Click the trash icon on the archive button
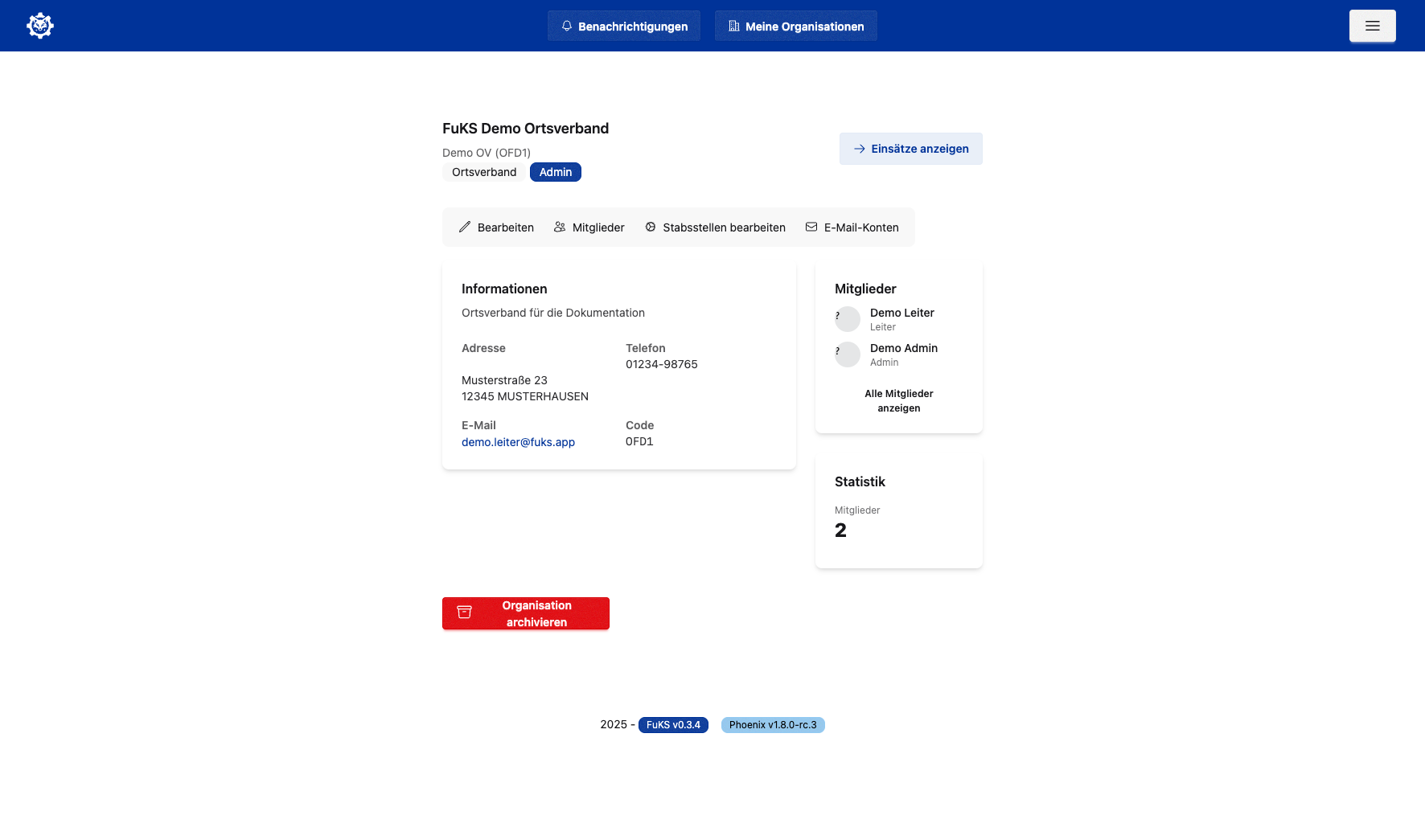This screenshot has height=840, width=1425. [x=464, y=613]
